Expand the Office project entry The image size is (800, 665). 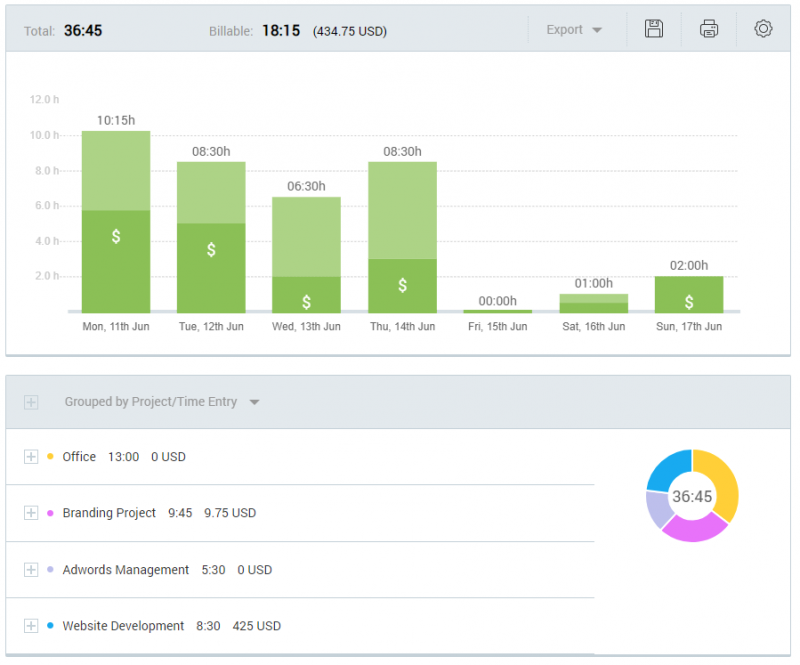point(30,457)
